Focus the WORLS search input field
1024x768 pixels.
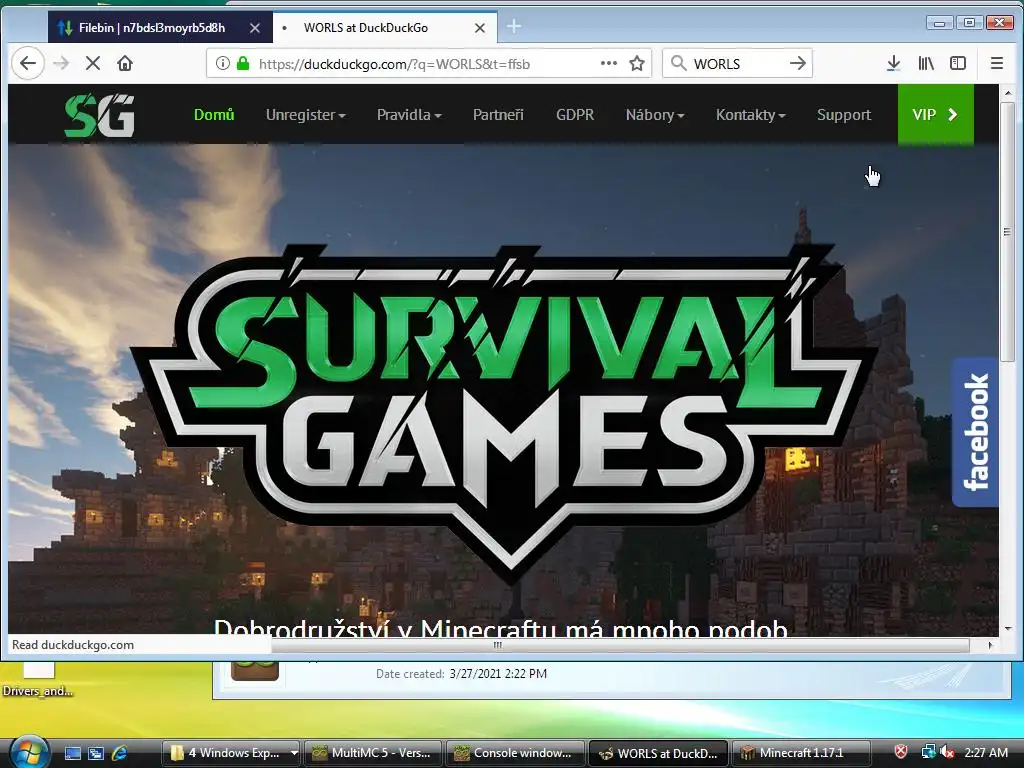(738, 63)
